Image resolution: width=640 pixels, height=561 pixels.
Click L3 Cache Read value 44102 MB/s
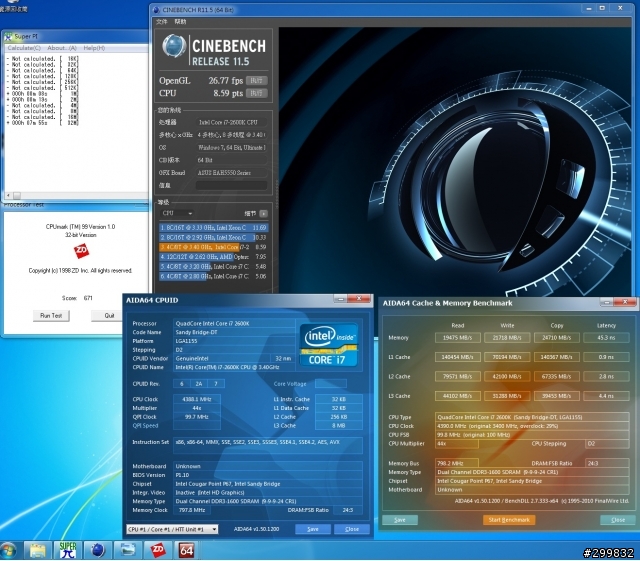[457, 396]
